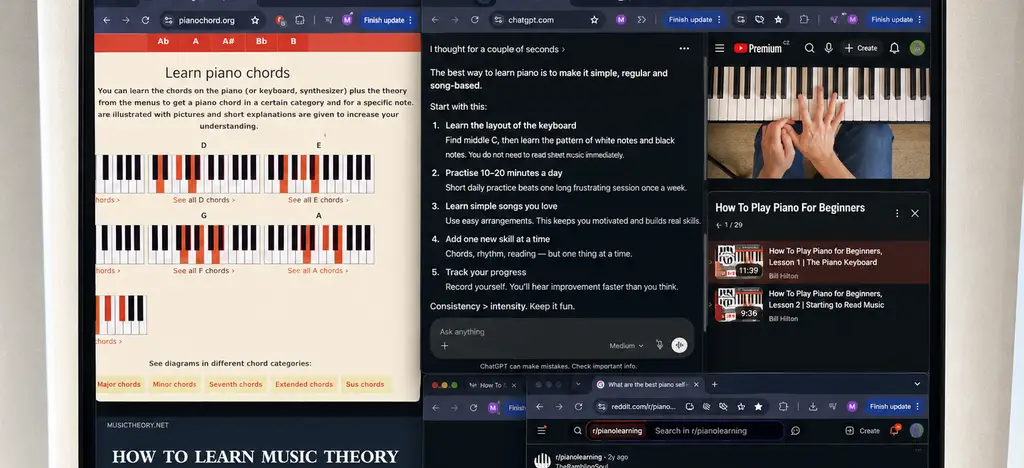Select the Ab note in pianochord menu

(x=163, y=41)
